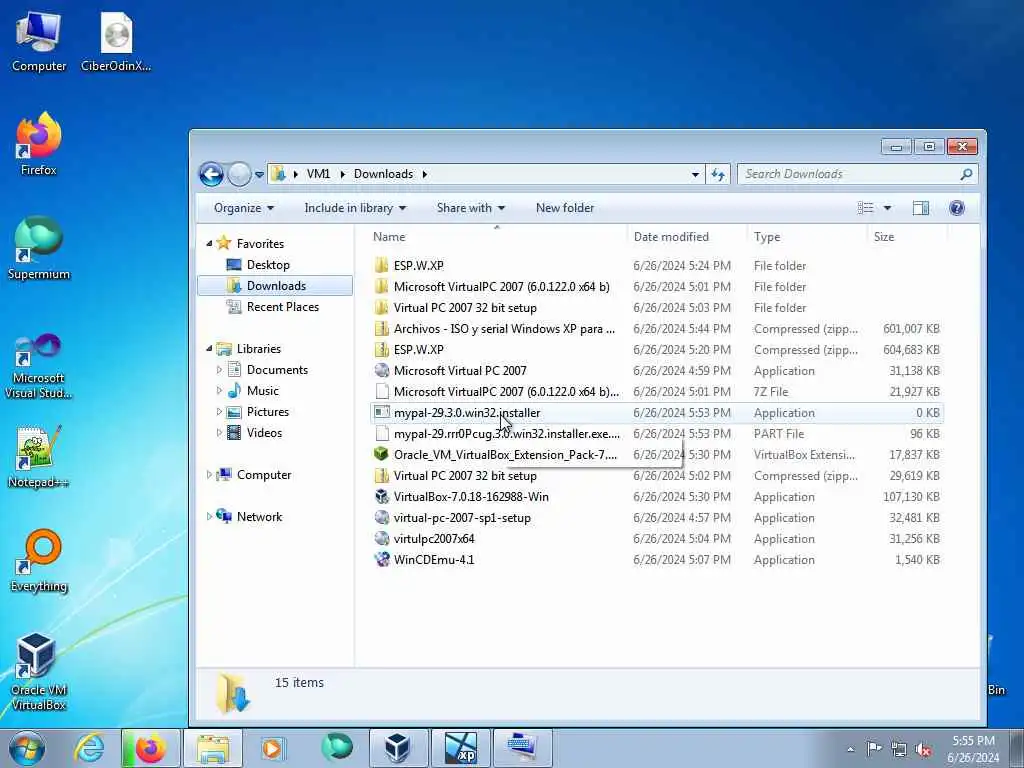This screenshot has width=1024, height=768.
Task: Click the Windows Explorer taskbar button
Action: pos(212,748)
